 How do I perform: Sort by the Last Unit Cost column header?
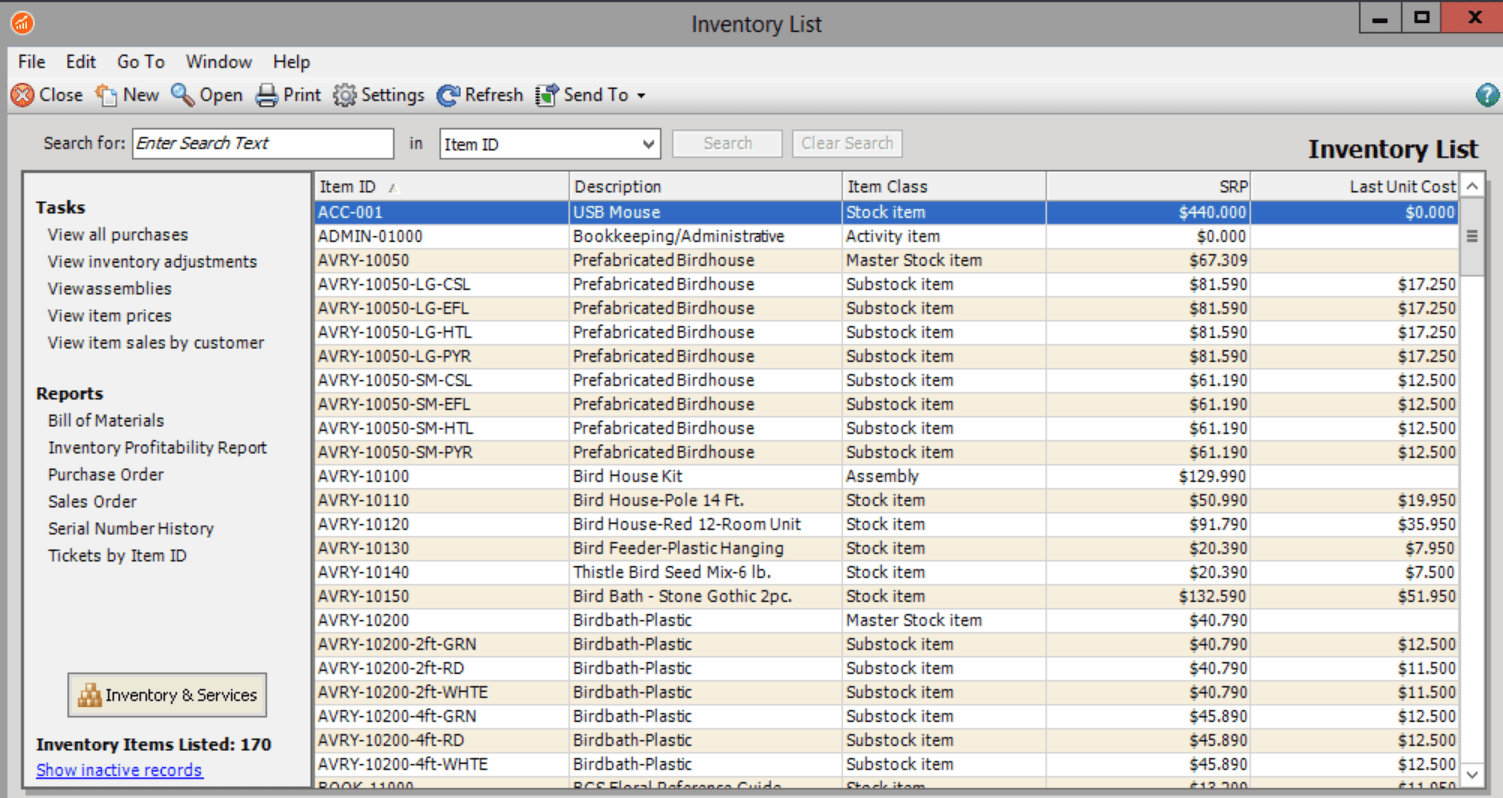[x=1355, y=186]
